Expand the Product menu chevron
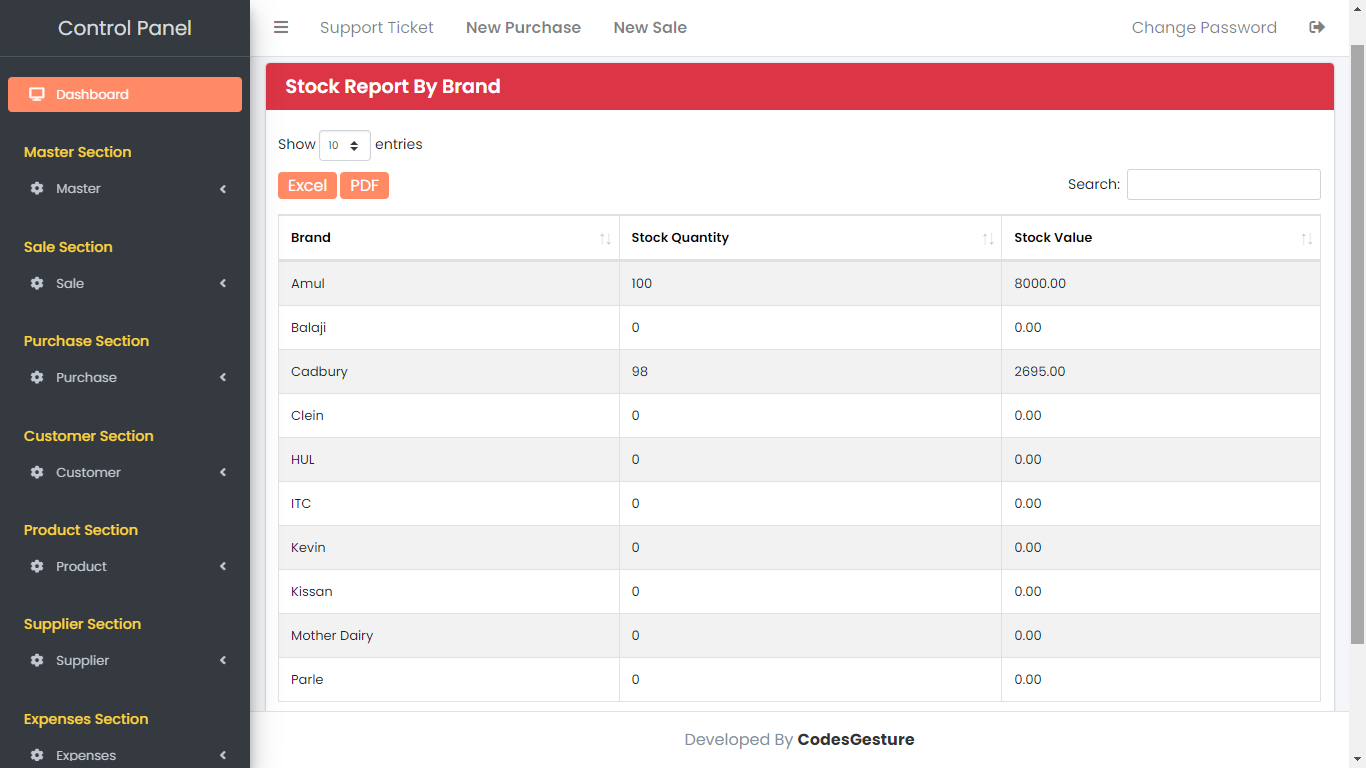 click(223, 566)
